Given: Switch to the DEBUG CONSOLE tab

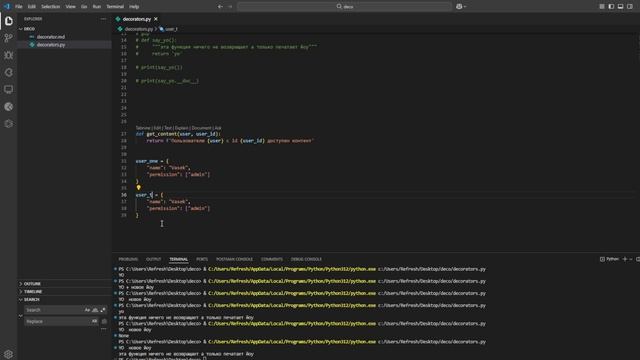Looking at the screenshot, I should pos(307,259).
